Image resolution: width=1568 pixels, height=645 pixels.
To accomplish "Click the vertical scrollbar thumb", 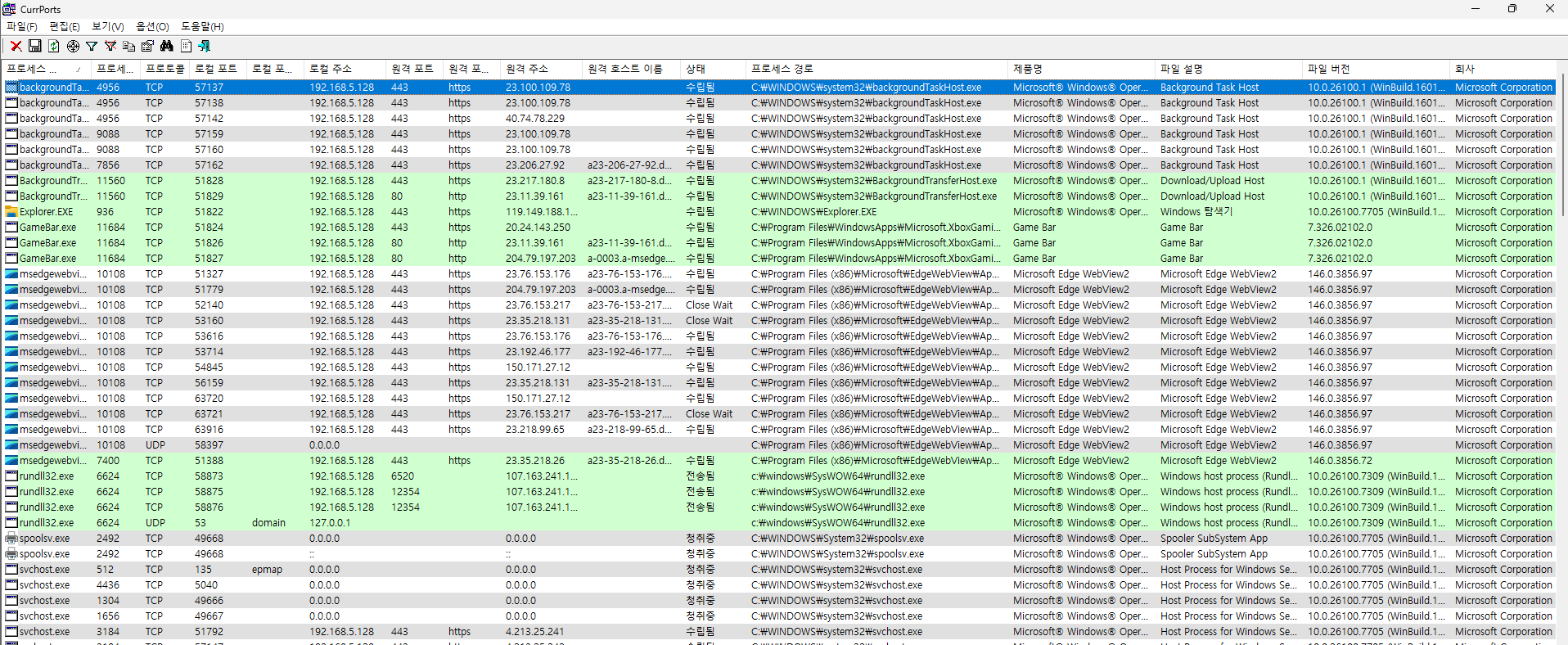I will (1561, 143).
